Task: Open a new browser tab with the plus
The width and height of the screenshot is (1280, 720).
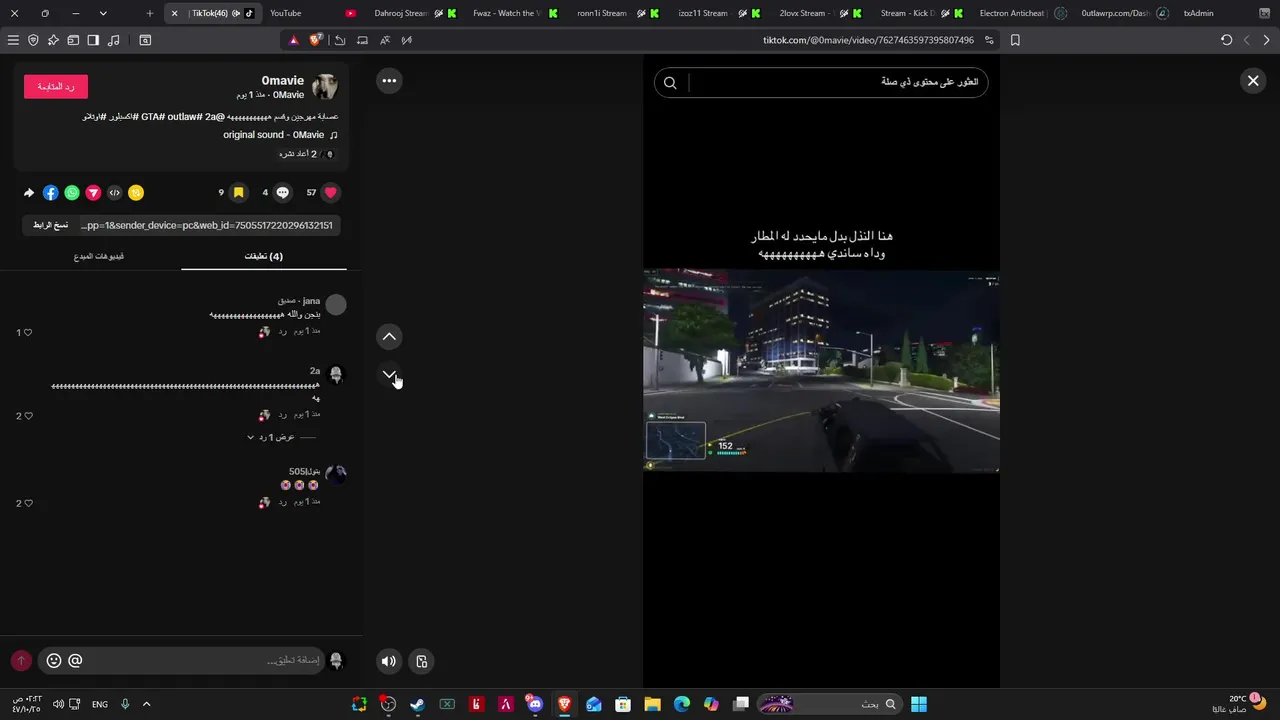Action: [x=150, y=14]
